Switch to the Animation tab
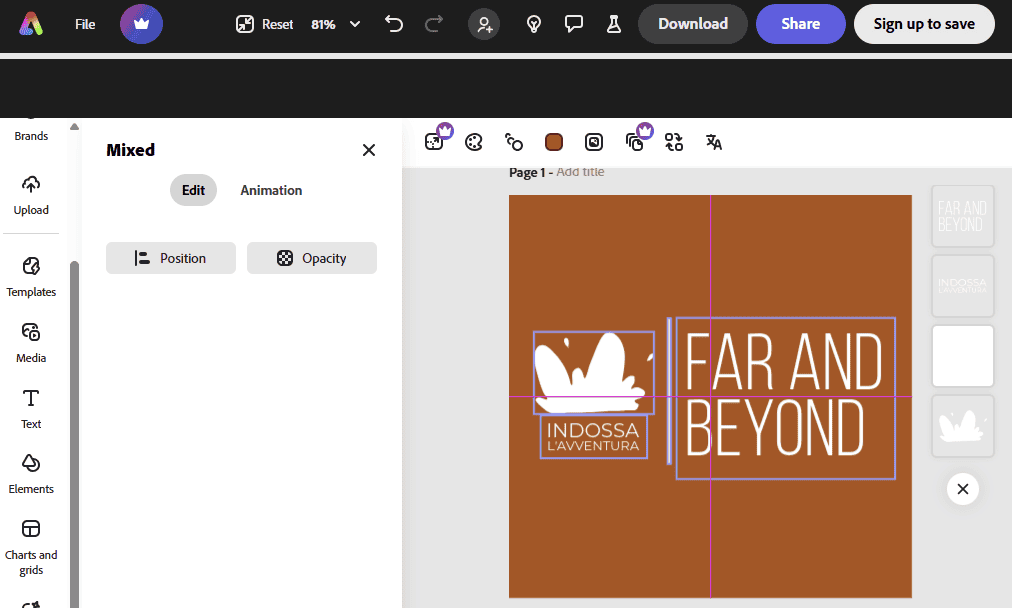The width and height of the screenshot is (1012, 608). tap(271, 190)
